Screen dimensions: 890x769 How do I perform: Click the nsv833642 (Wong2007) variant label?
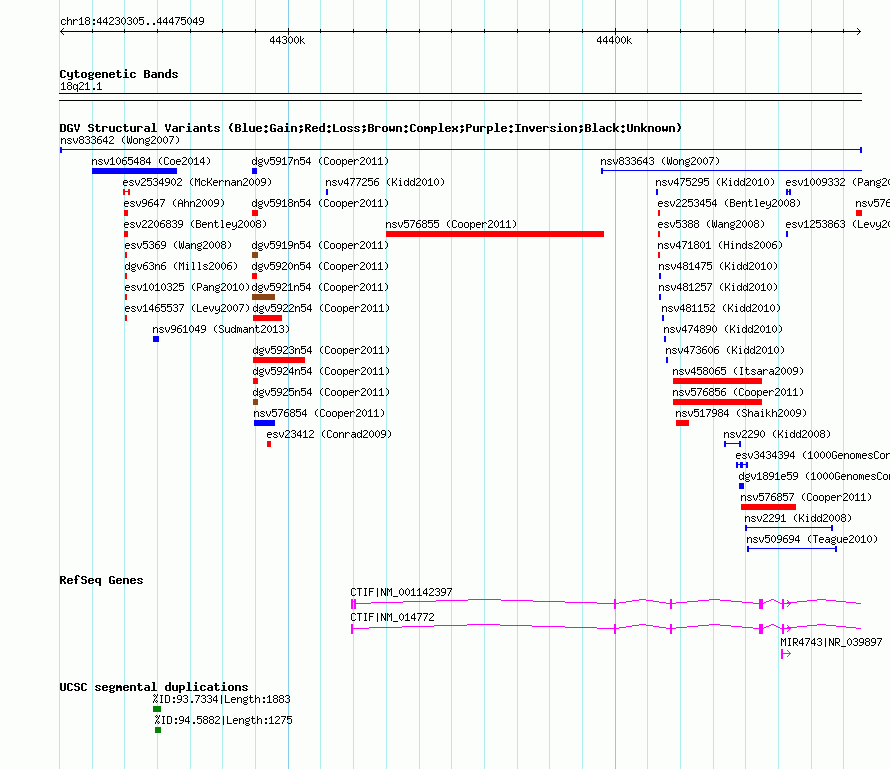point(120,140)
